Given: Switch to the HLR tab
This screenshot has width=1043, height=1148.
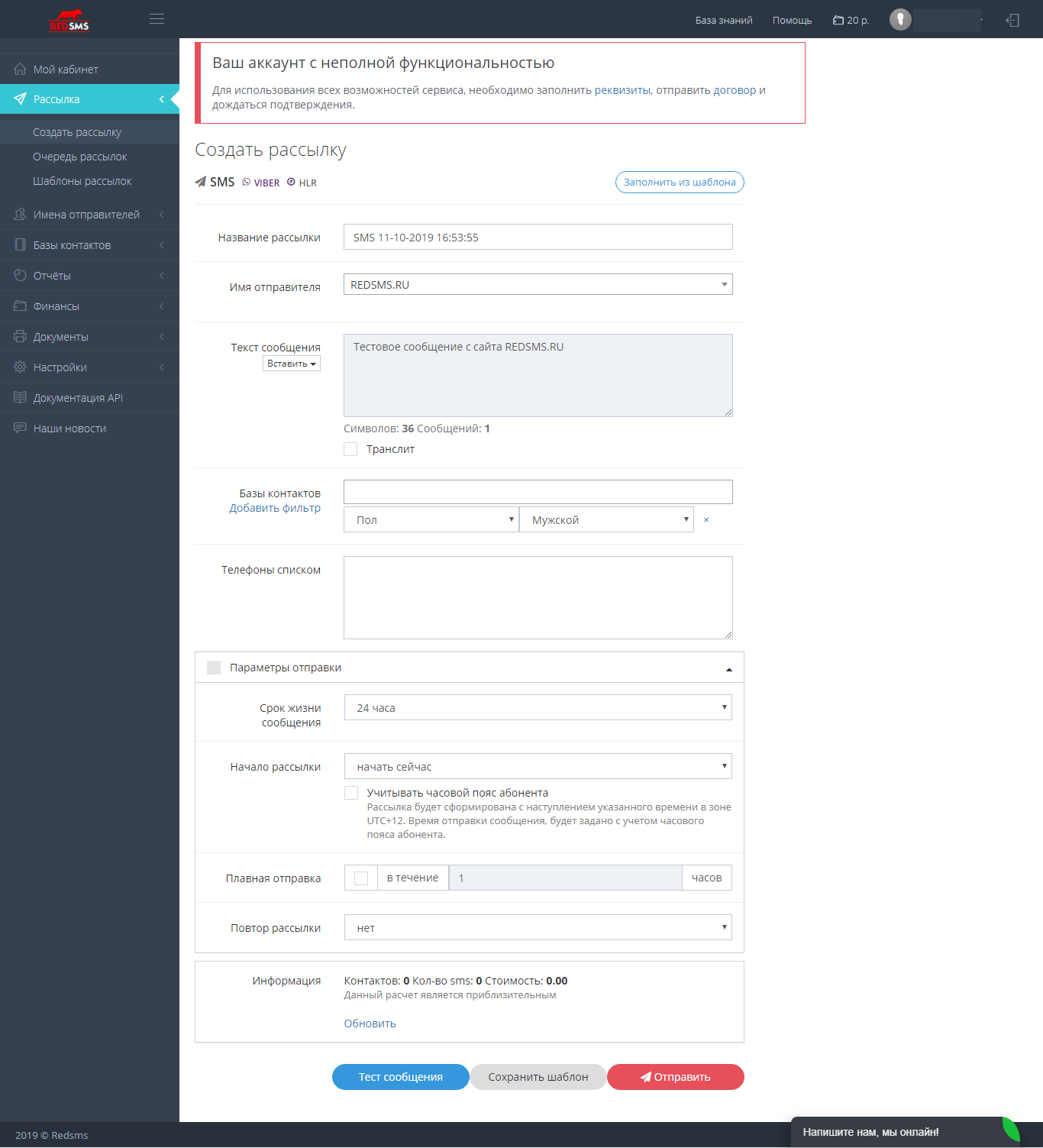Looking at the screenshot, I should [302, 183].
